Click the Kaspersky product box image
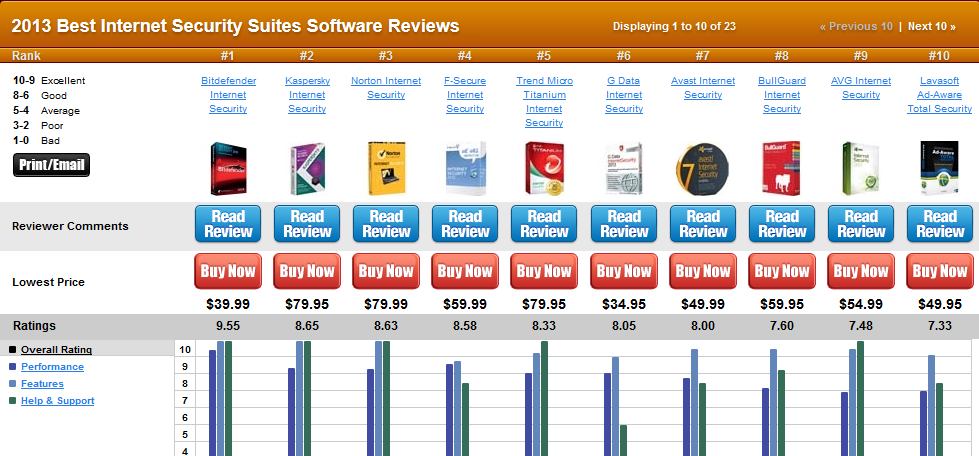The width and height of the screenshot is (979, 456). coord(307,169)
